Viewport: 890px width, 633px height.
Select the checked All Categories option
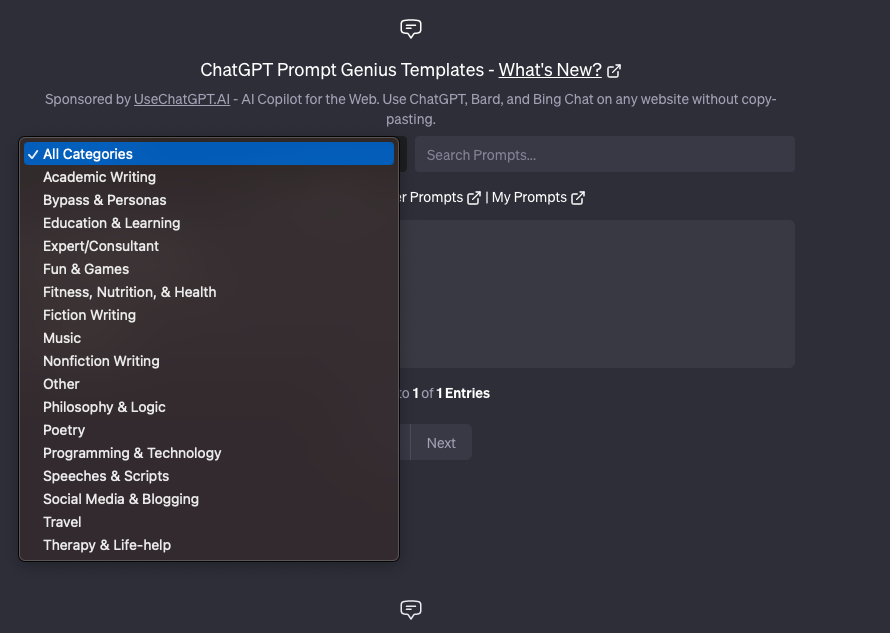pyautogui.click(x=209, y=154)
